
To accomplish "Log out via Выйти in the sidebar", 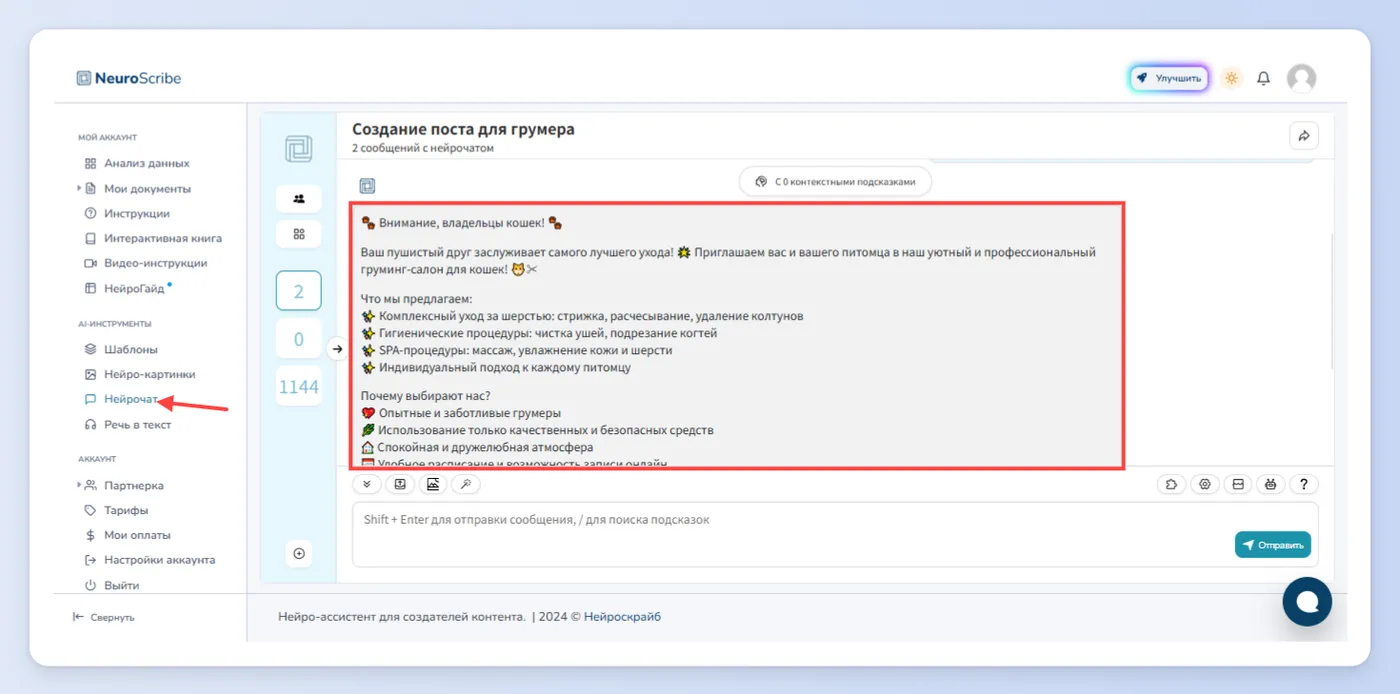I will point(112,585).
